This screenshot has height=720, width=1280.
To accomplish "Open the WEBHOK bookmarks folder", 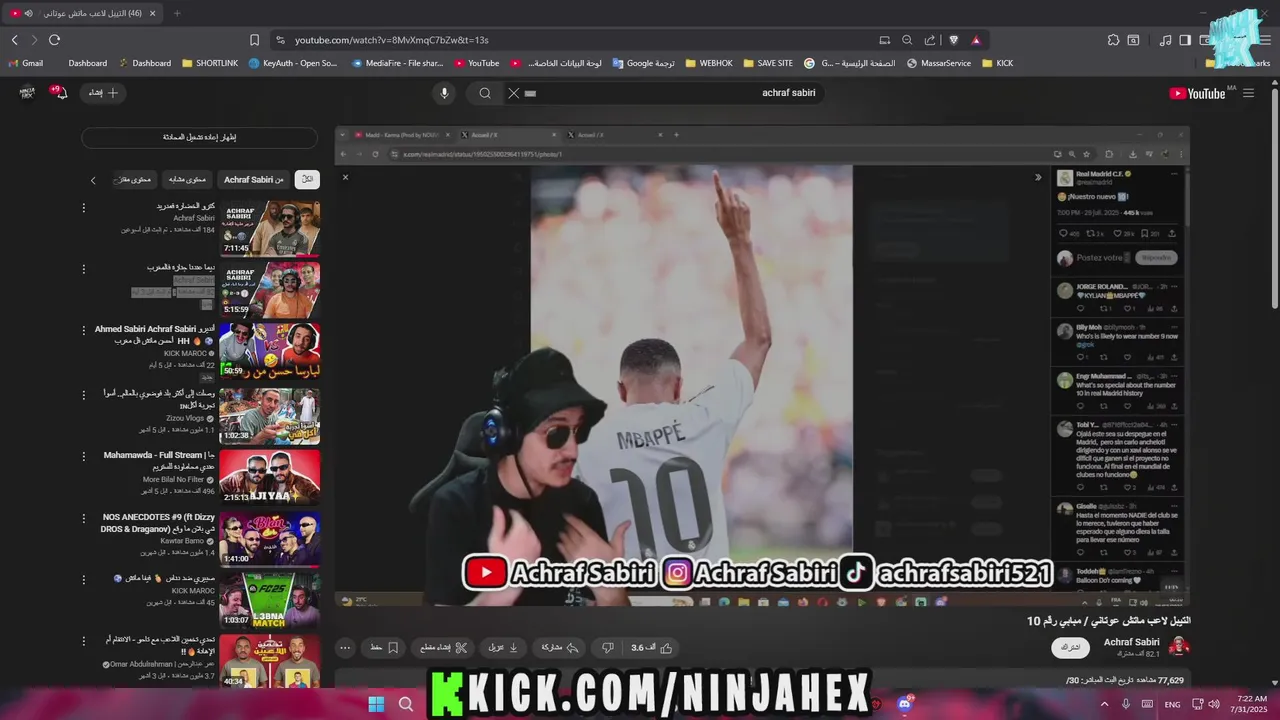I will 708,63.
